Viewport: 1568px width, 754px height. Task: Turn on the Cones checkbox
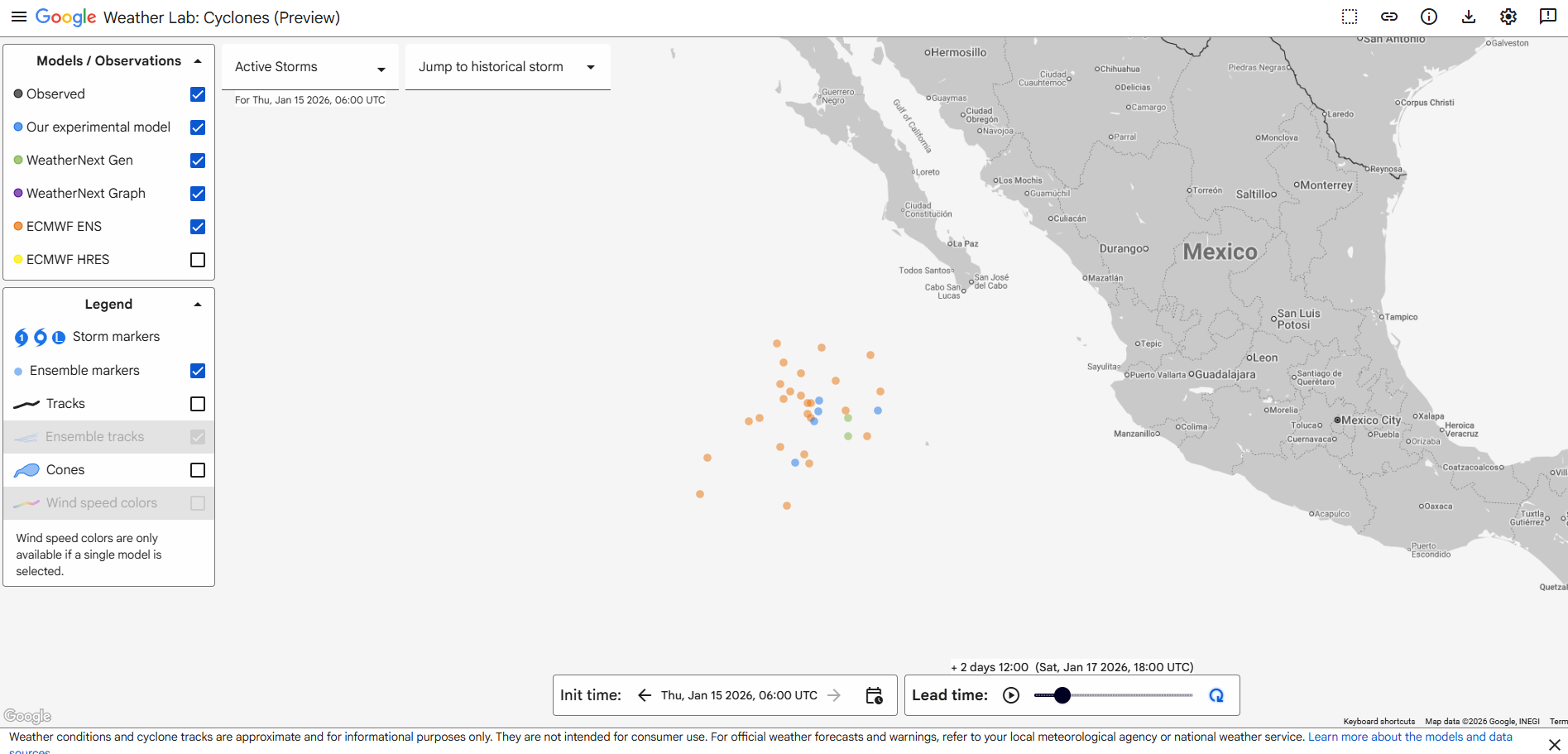click(198, 470)
